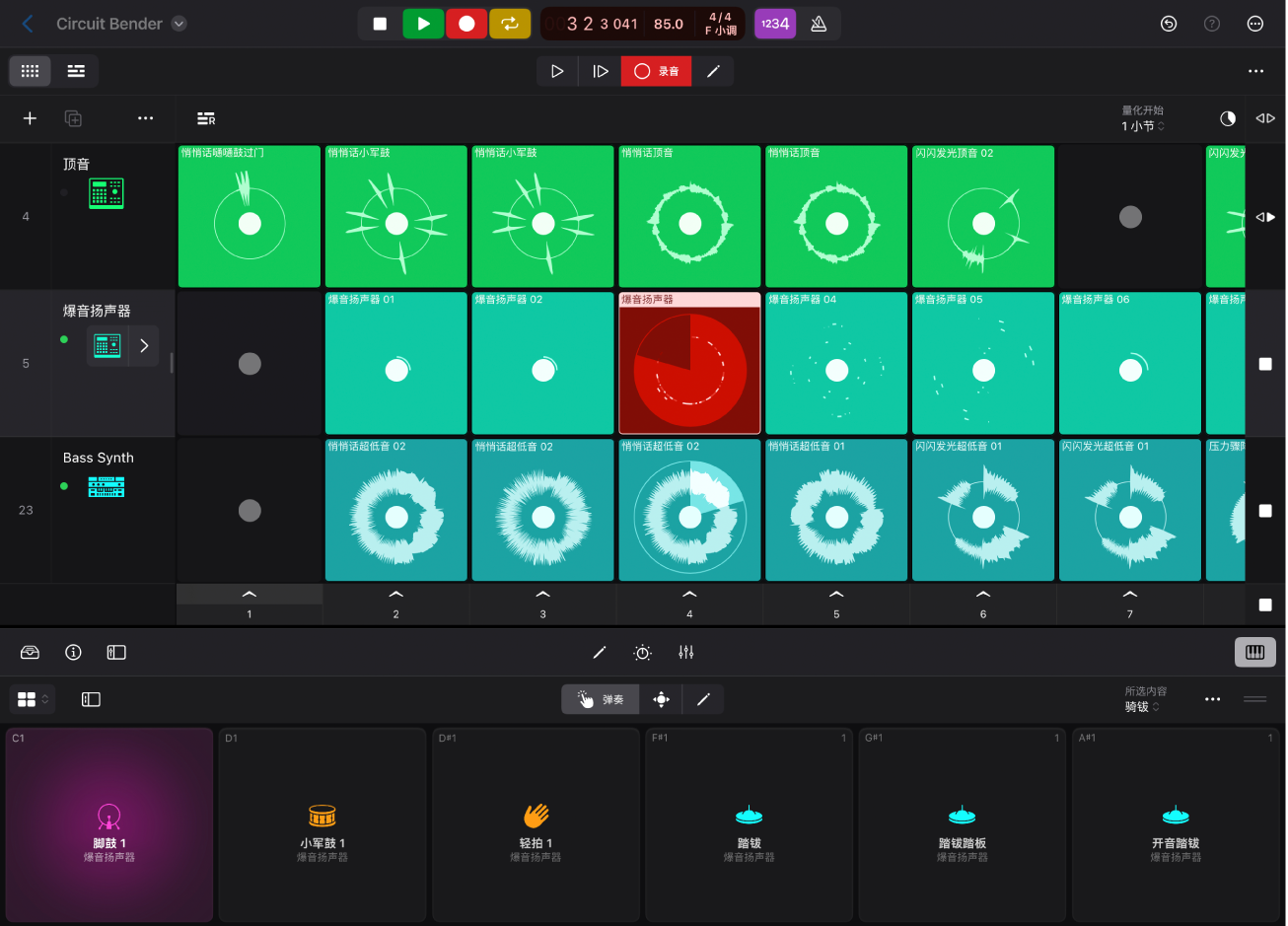This screenshot has height=926, width=1288.
Task: Toggle the sidebar panel icon beside info
Action: (x=116, y=652)
